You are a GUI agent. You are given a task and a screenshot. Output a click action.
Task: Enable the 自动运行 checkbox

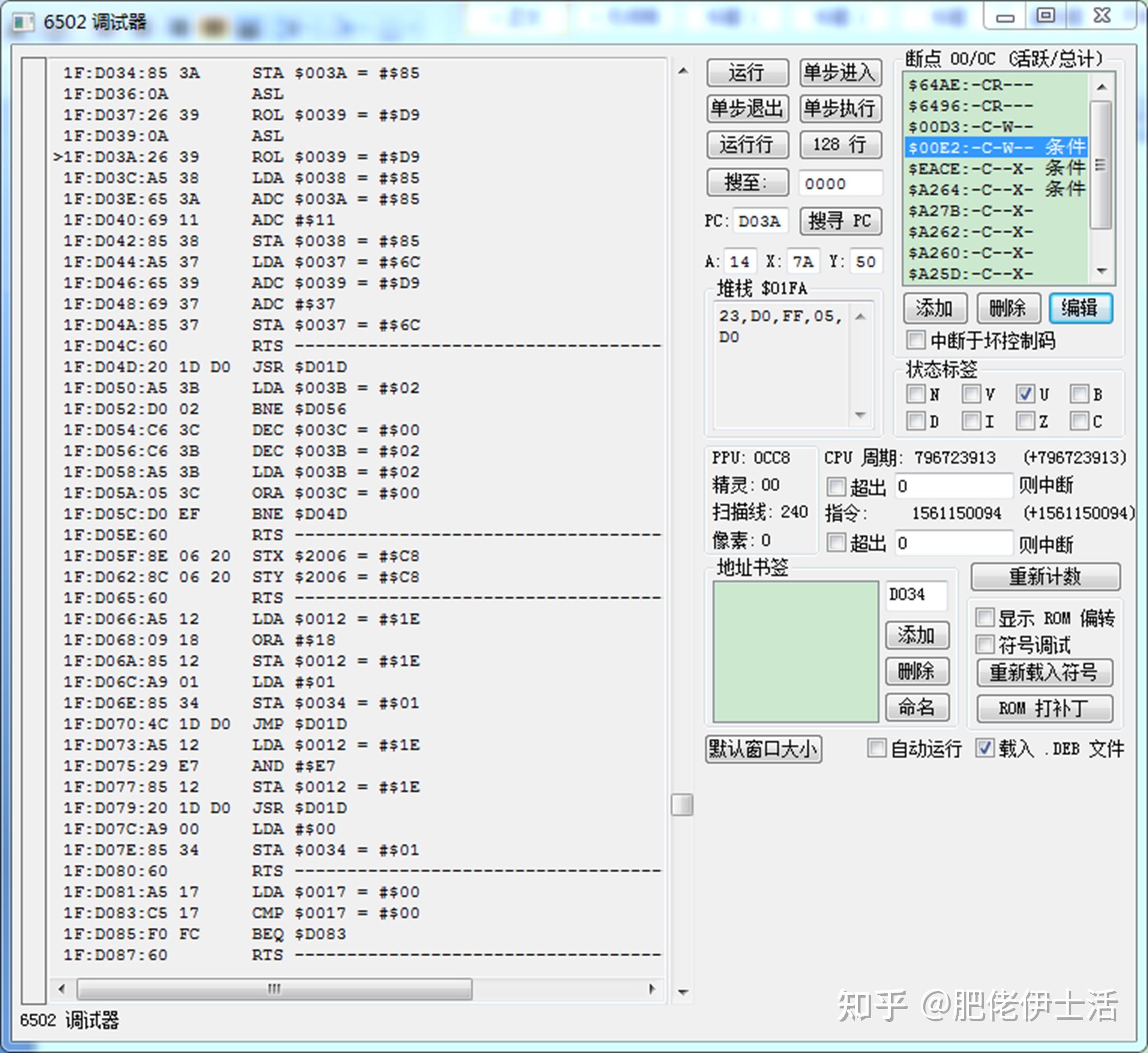coord(876,749)
